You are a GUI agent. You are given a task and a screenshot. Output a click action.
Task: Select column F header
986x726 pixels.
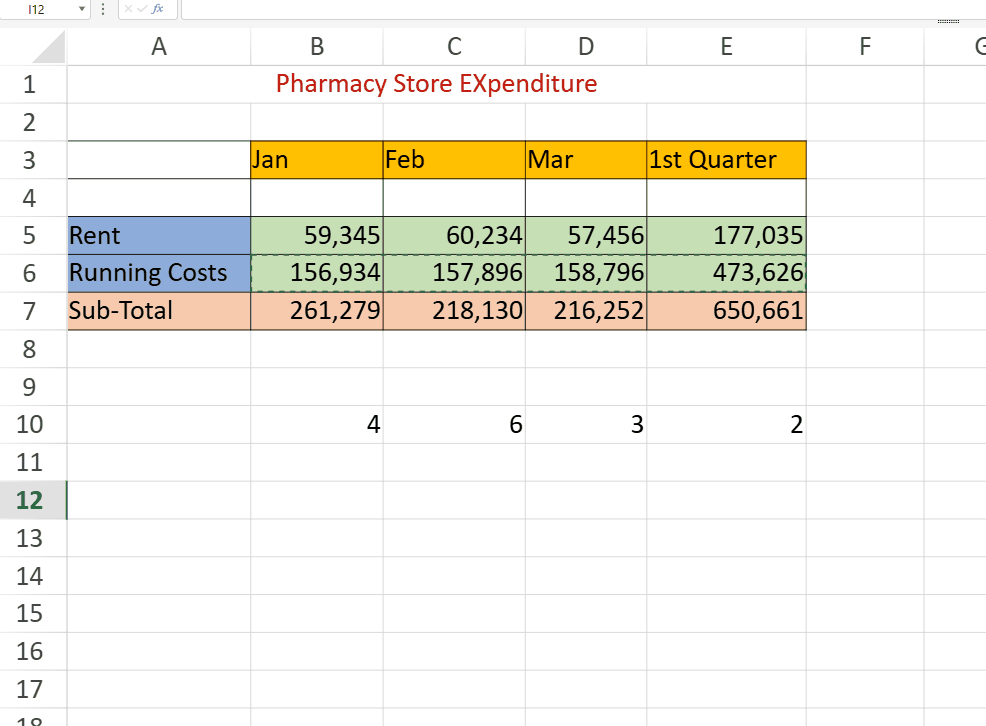pos(865,47)
